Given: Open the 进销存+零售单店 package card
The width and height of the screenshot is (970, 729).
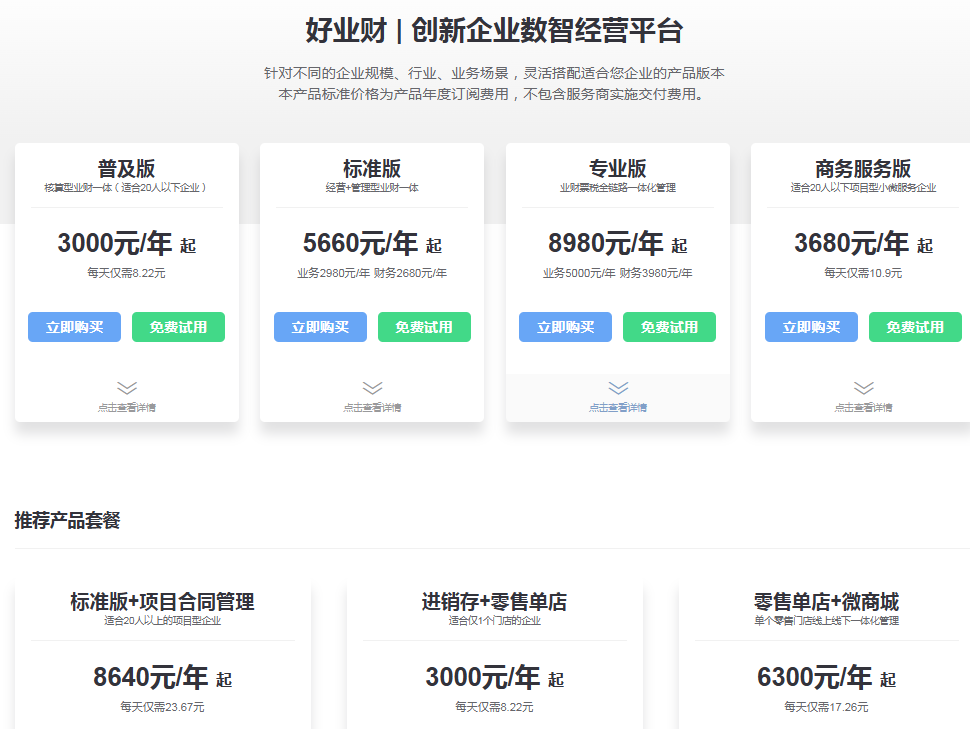Looking at the screenshot, I should 495,654.
